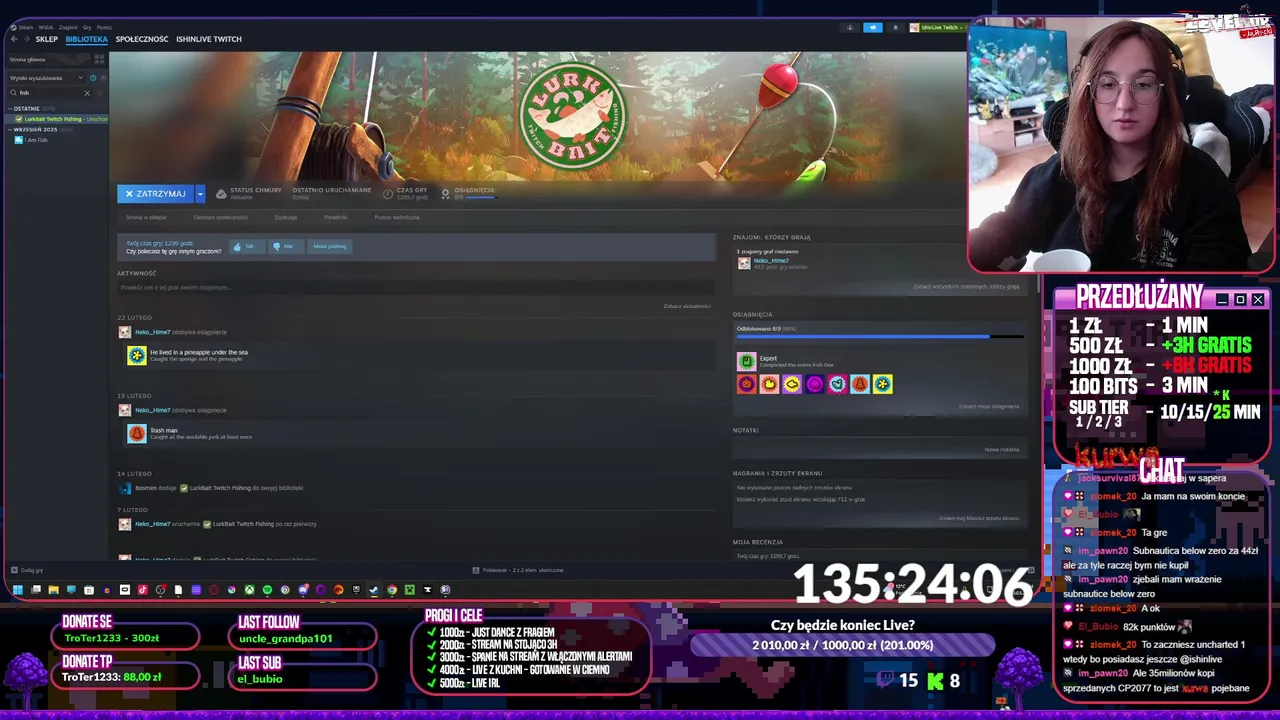This screenshot has height=720, width=1280.
Task: Toggle the recent-activity clock filter icon
Action: pyautogui.click(x=93, y=78)
